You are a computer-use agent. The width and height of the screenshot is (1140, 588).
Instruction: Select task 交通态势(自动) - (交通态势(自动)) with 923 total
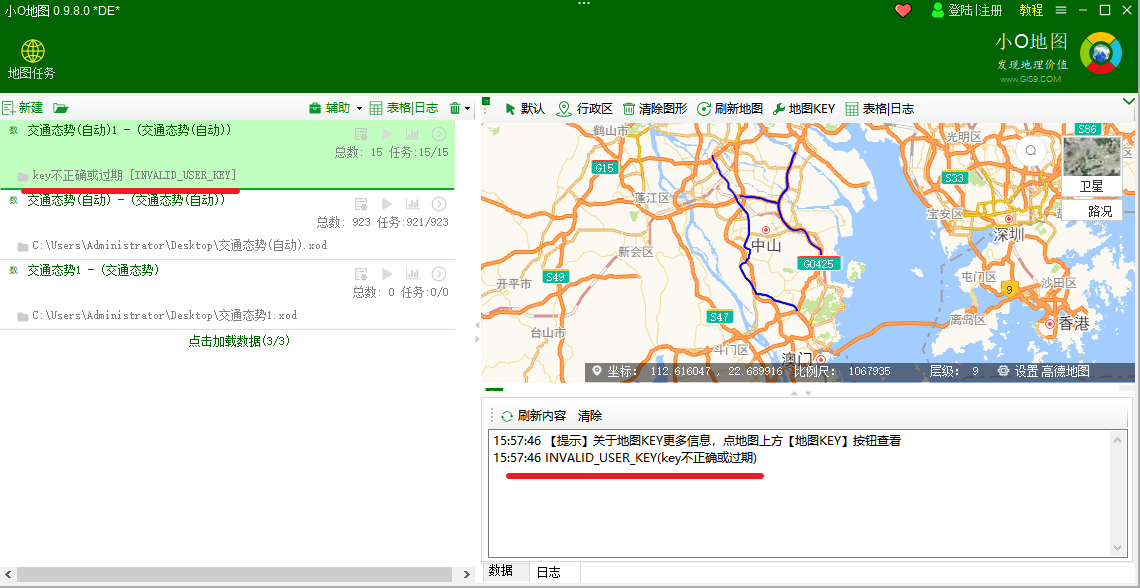pyautogui.click(x=126, y=200)
